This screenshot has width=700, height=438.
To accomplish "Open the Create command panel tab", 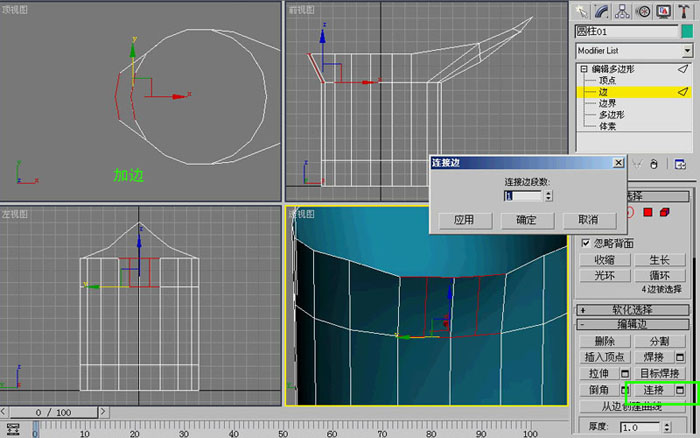I will click(x=581, y=12).
